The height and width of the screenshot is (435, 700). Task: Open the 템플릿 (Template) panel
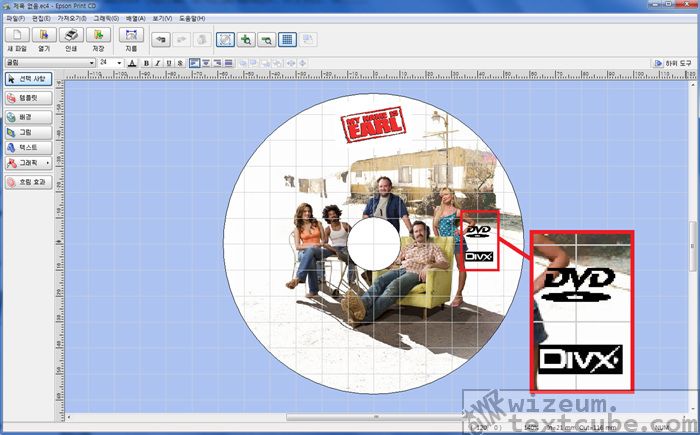[x=29, y=98]
